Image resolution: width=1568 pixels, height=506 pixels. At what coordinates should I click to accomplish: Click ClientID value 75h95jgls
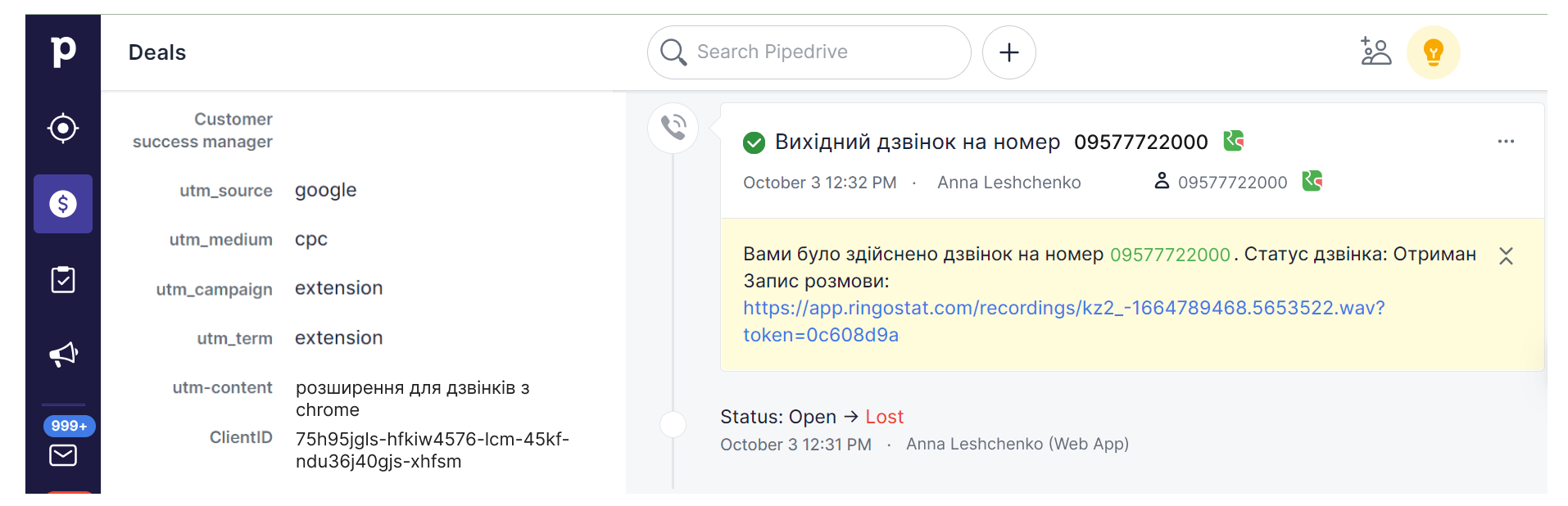(x=432, y=450)
